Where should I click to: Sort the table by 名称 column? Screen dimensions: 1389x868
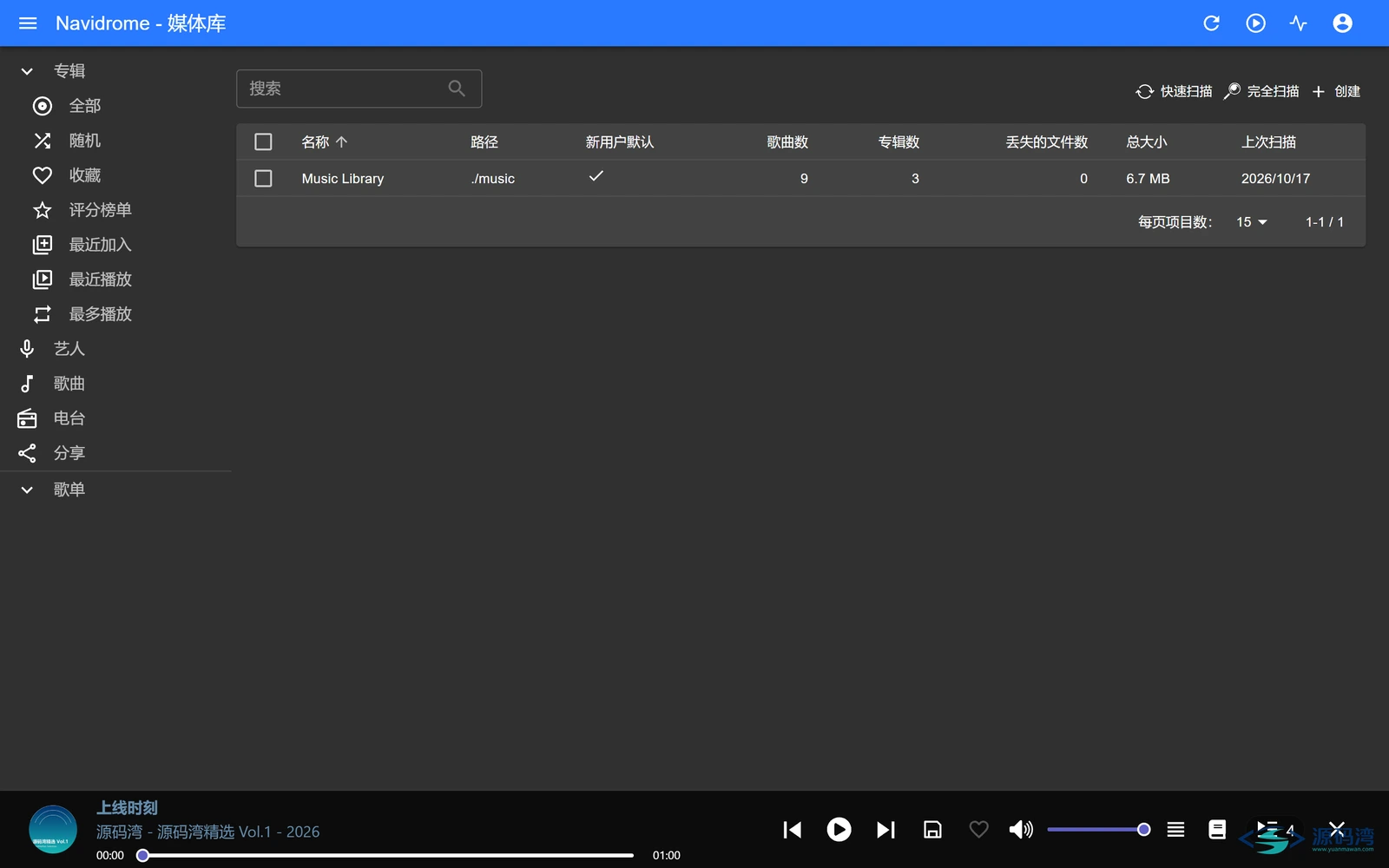(x=324, y=141)
